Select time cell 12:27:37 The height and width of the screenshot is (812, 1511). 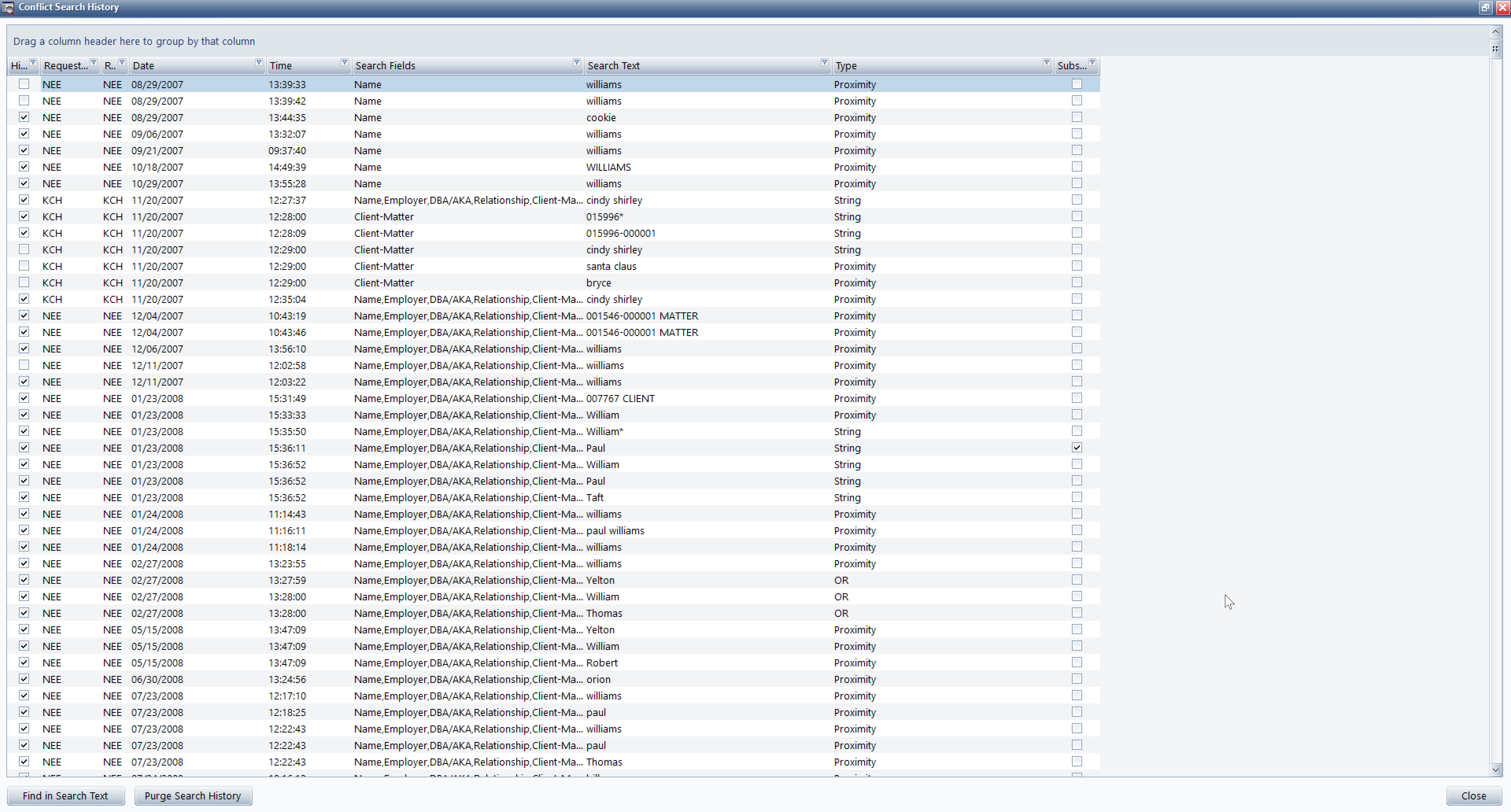pos(287,201)
